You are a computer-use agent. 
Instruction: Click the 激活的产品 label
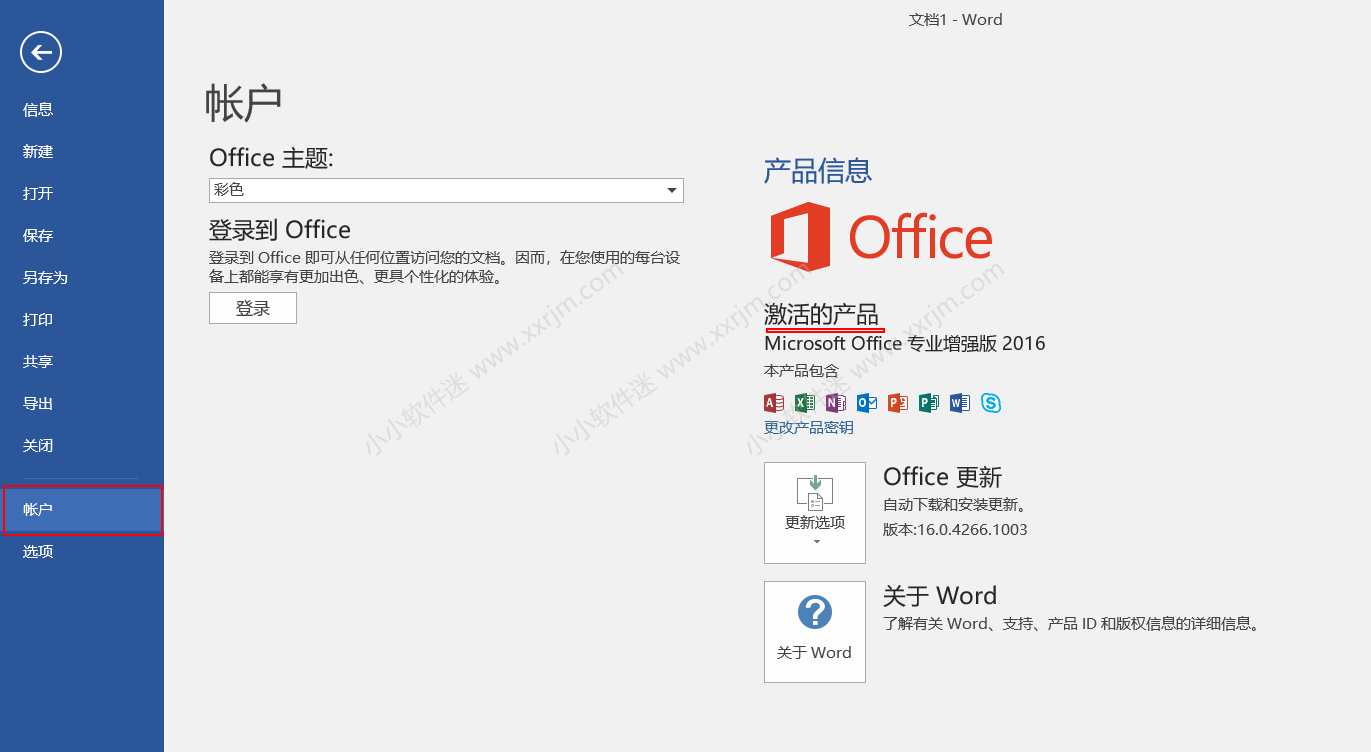pyautogui.click(x=822, y=314)
